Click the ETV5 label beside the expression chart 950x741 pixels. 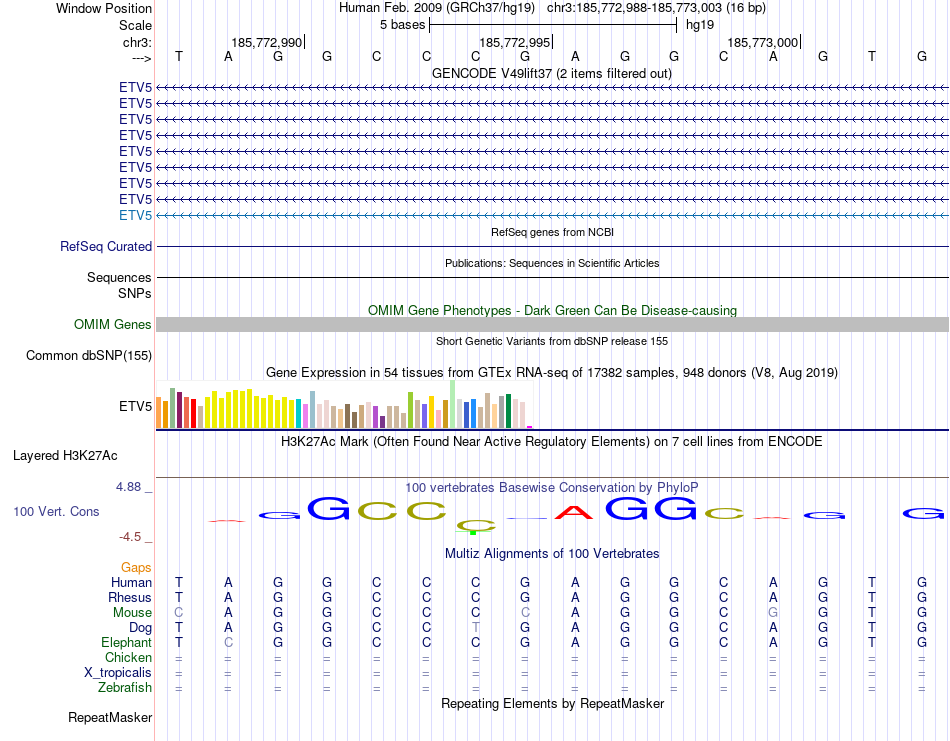click(x=135, y=407)
